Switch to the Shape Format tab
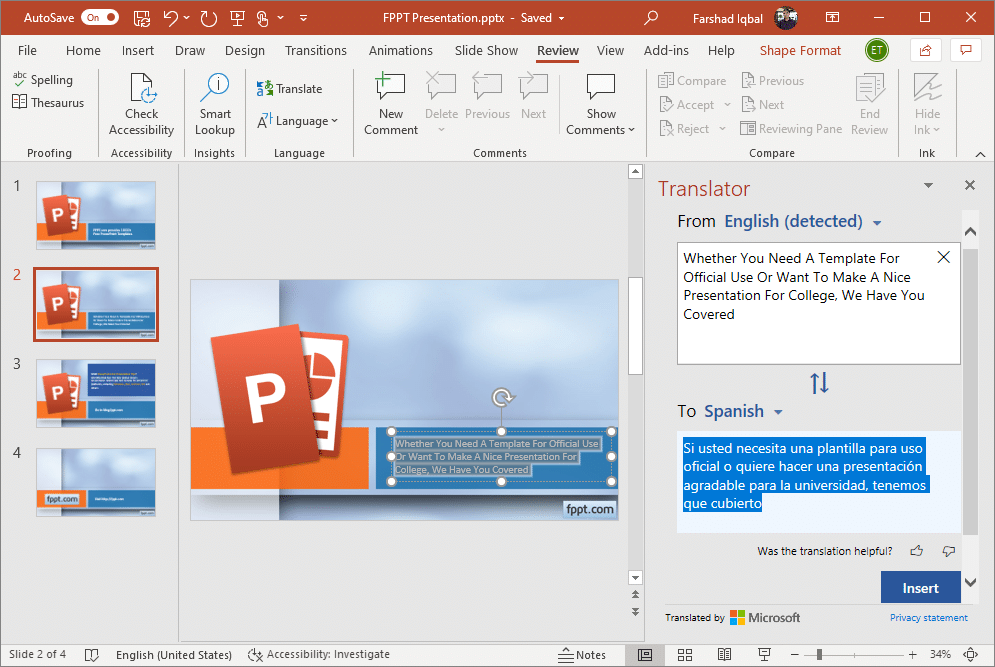Screen dimensions: 995x667 [800, 51]
